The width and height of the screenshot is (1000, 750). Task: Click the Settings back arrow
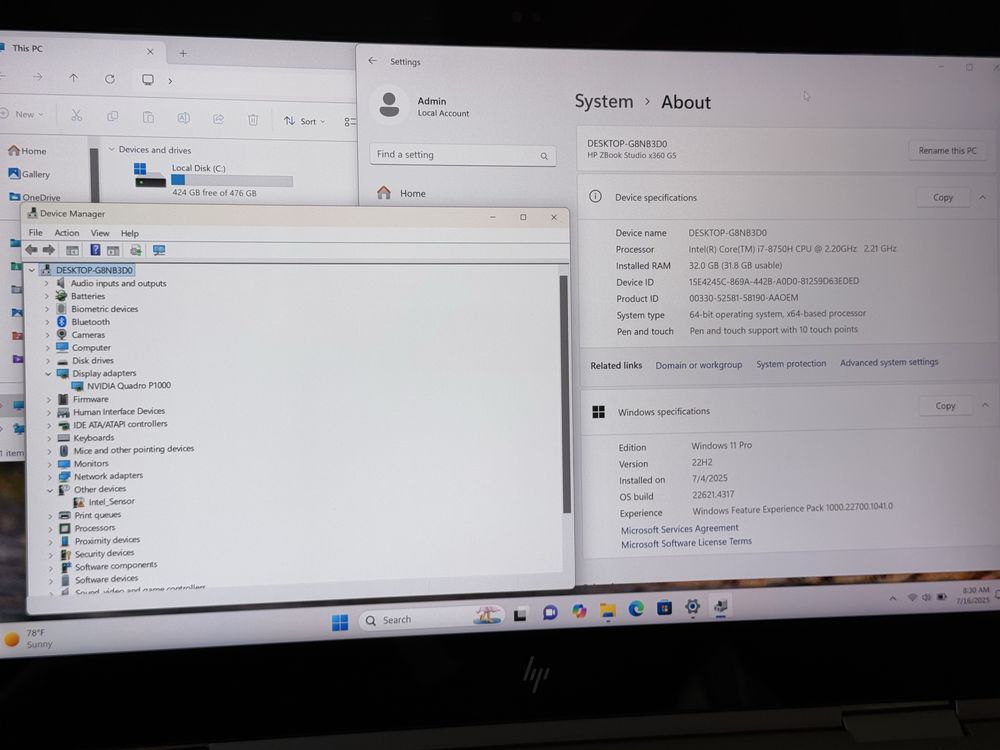click(x=372, y=61)
